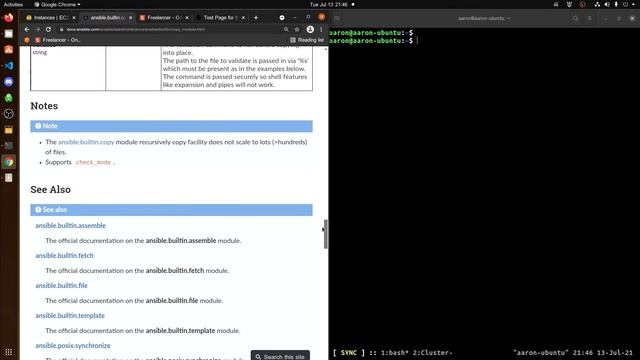640x360 pixels.
Task: Select Google Chrome icon in the dock
Action: tap(9, 162)
